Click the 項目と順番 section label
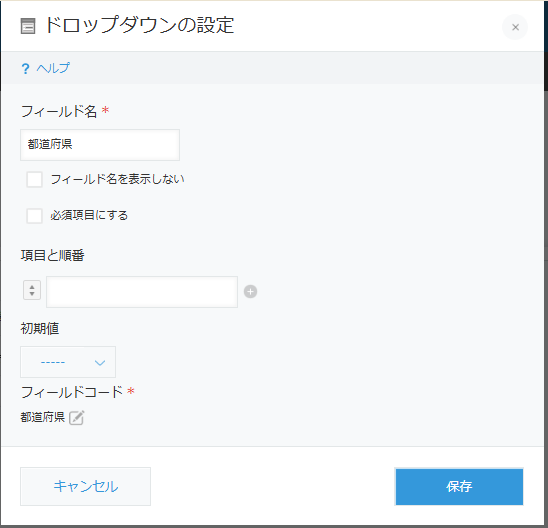Screen dimensions: 548x528 52,255
